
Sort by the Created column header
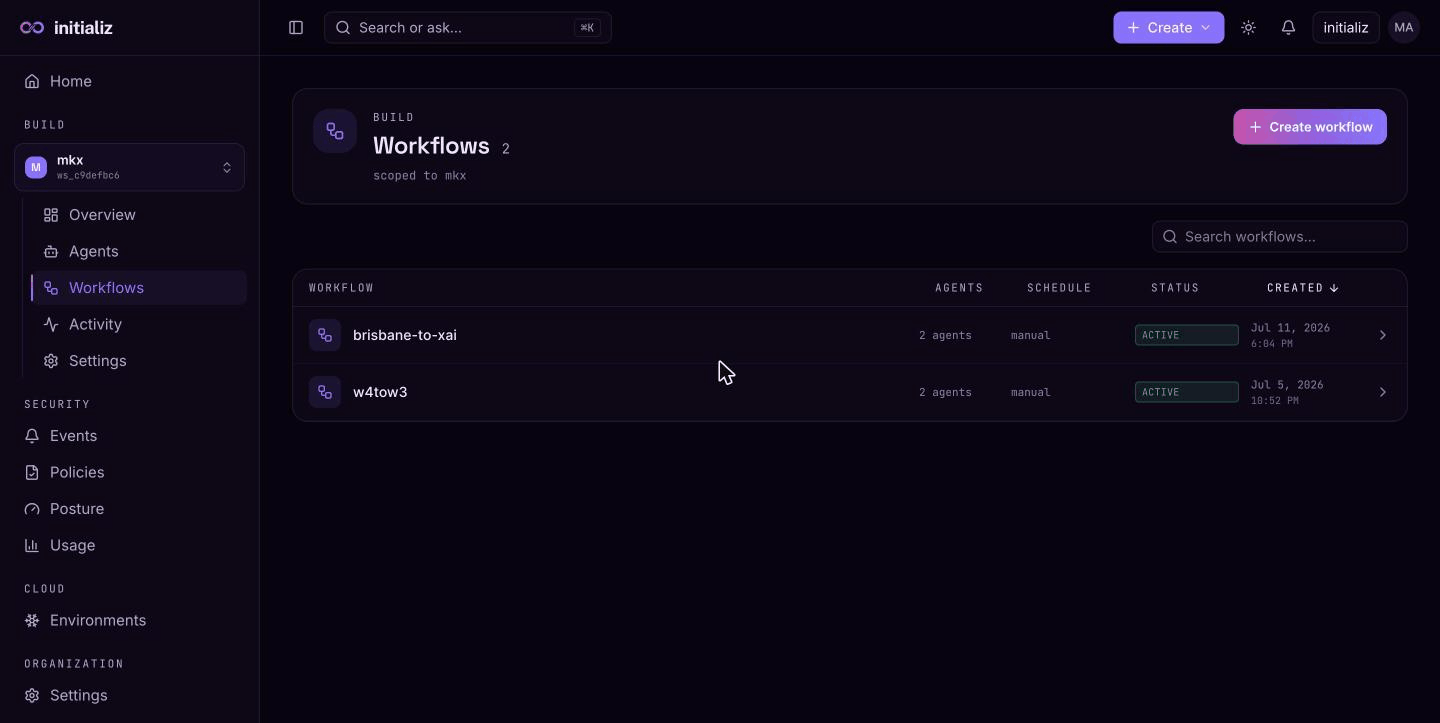point(1303,288)
